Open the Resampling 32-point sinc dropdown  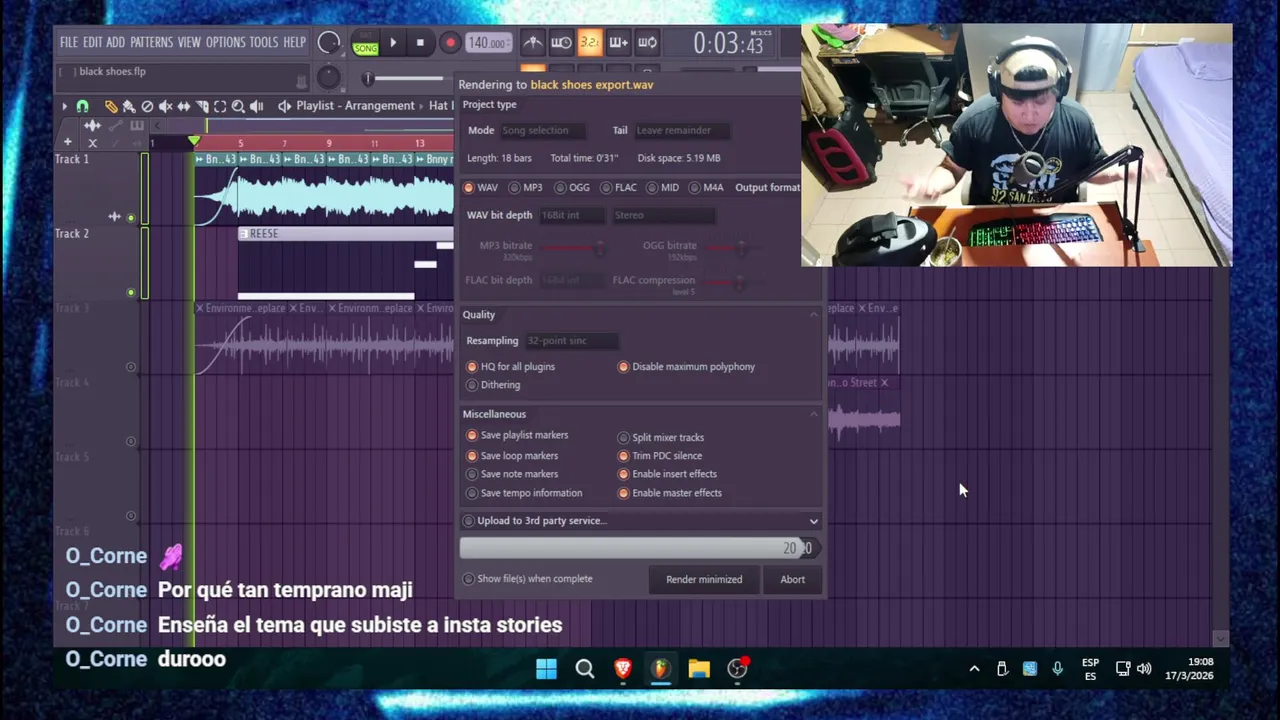pyautogui.click(x=571, y=341)
